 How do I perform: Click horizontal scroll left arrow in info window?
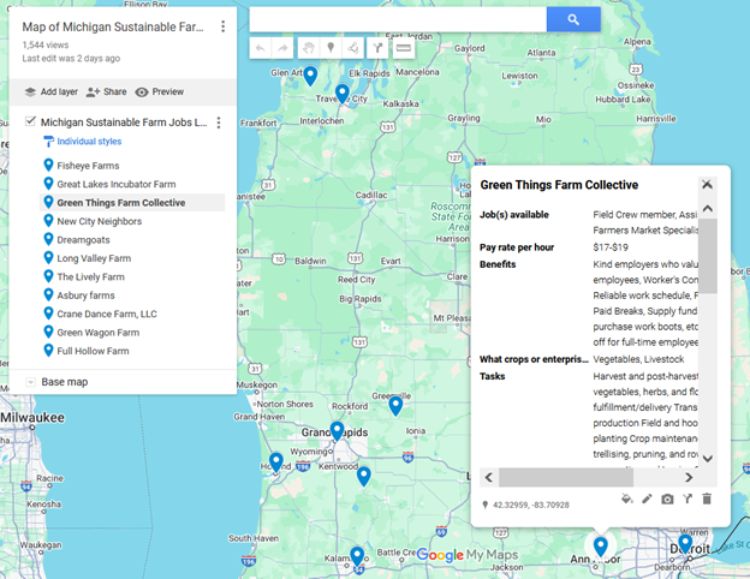tap(488, 478)
